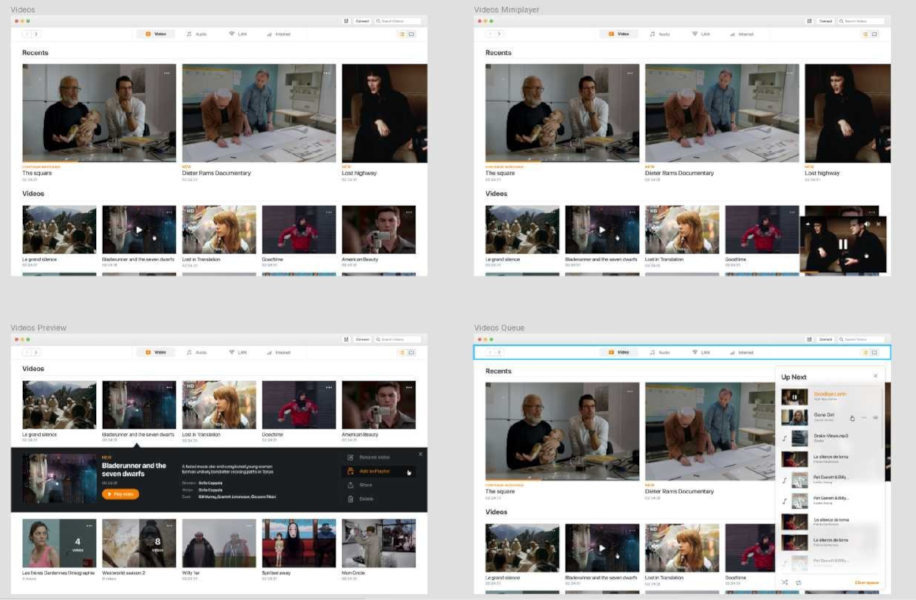Click the Connect button in the Videos Queue toolbar
This screenshot has height=600, width=916.
click(x=825, y=339)
